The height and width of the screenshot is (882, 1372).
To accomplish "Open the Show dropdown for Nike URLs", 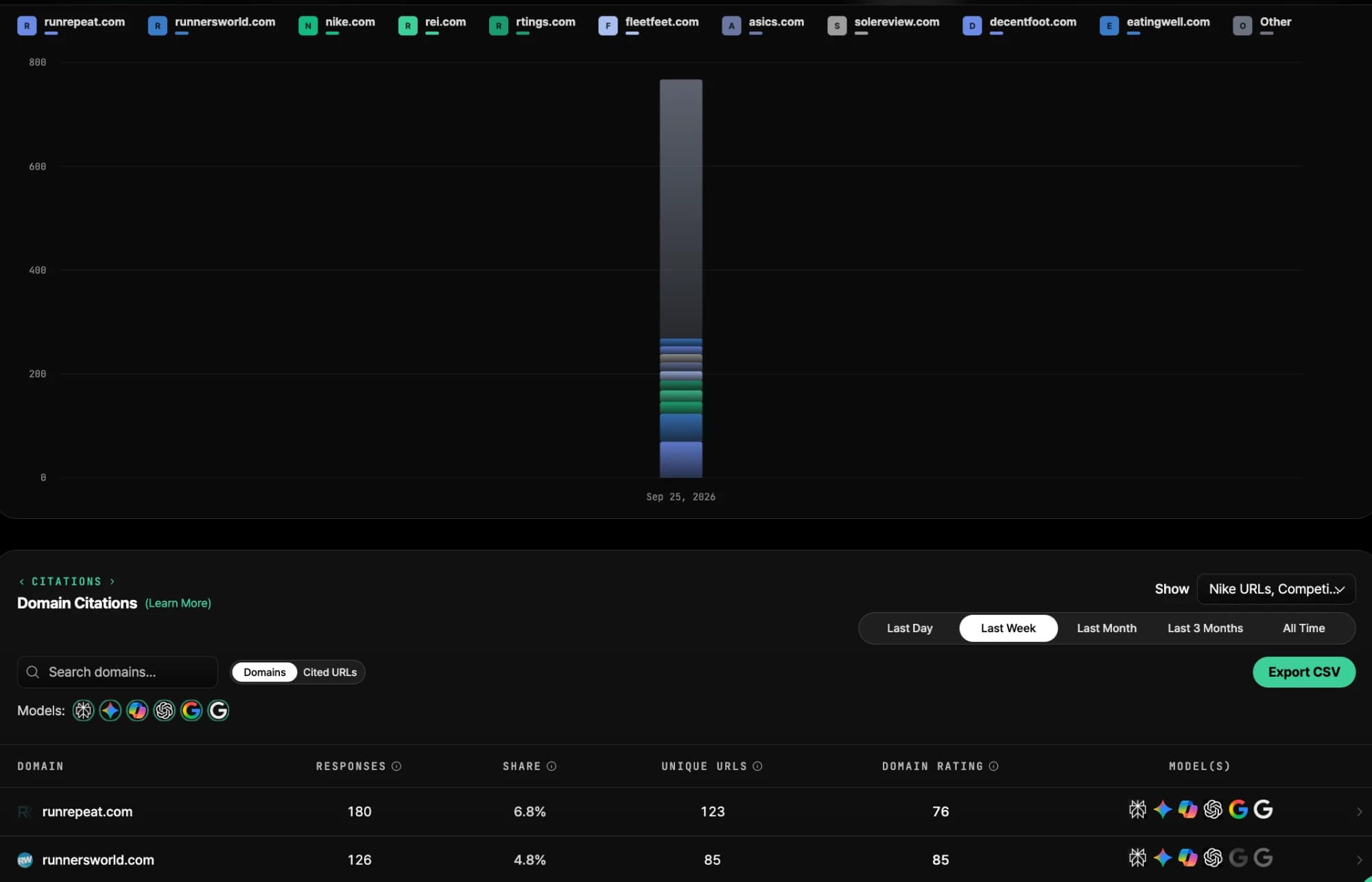I will (x=1276, y=589).
